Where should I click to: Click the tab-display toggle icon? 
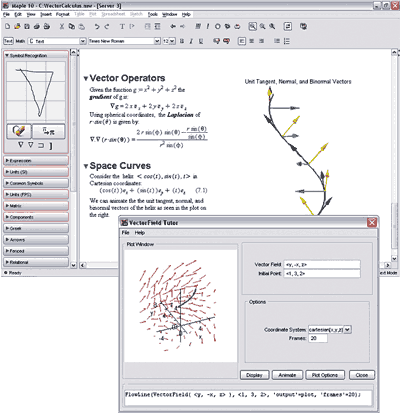288,26
